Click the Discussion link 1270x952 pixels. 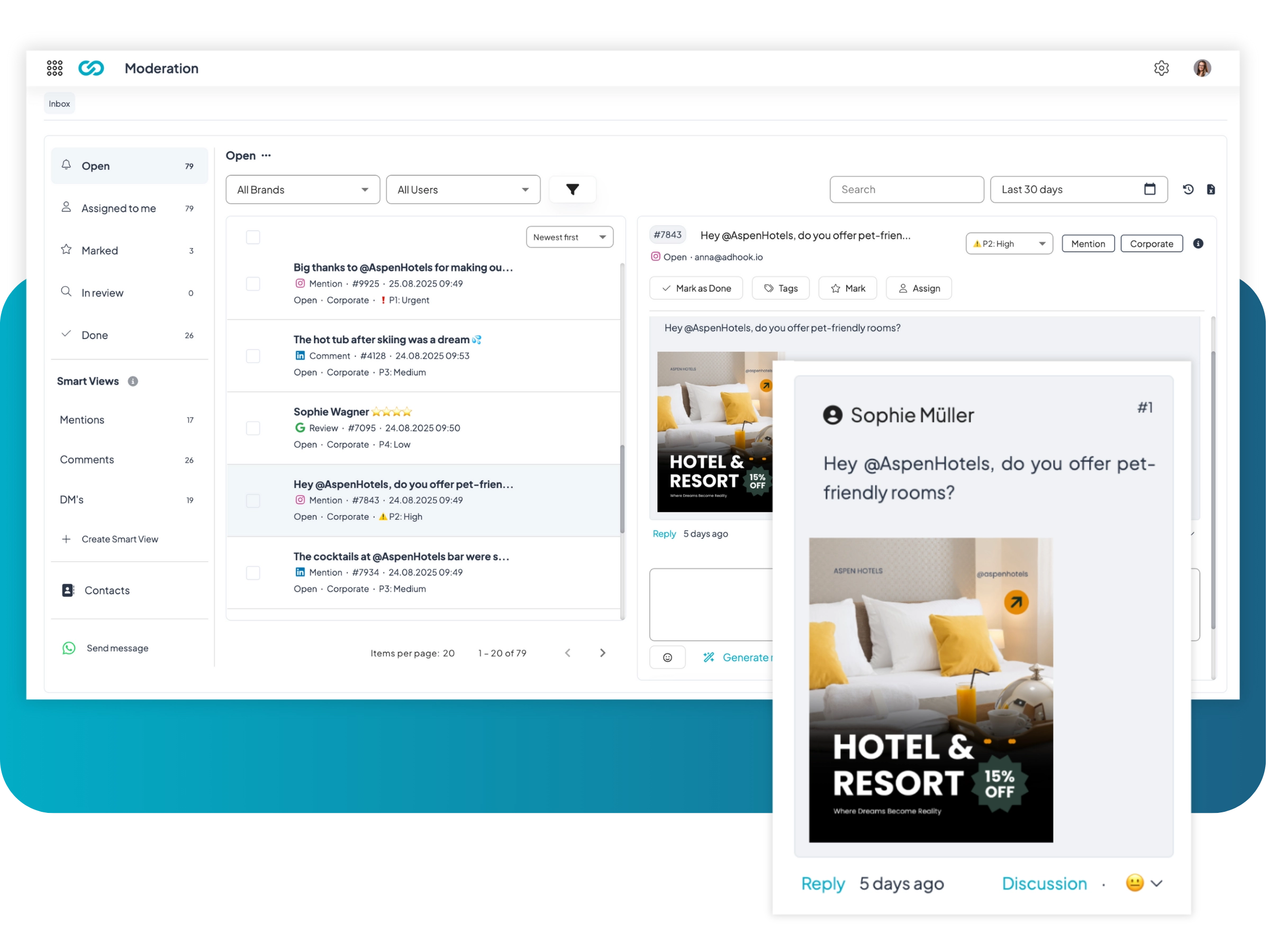click(1045, 884)
